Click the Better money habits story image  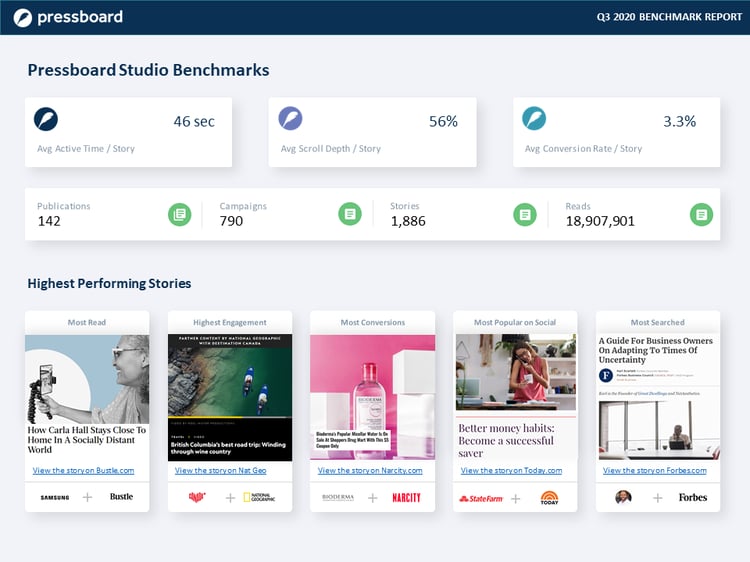click(516, 372)
